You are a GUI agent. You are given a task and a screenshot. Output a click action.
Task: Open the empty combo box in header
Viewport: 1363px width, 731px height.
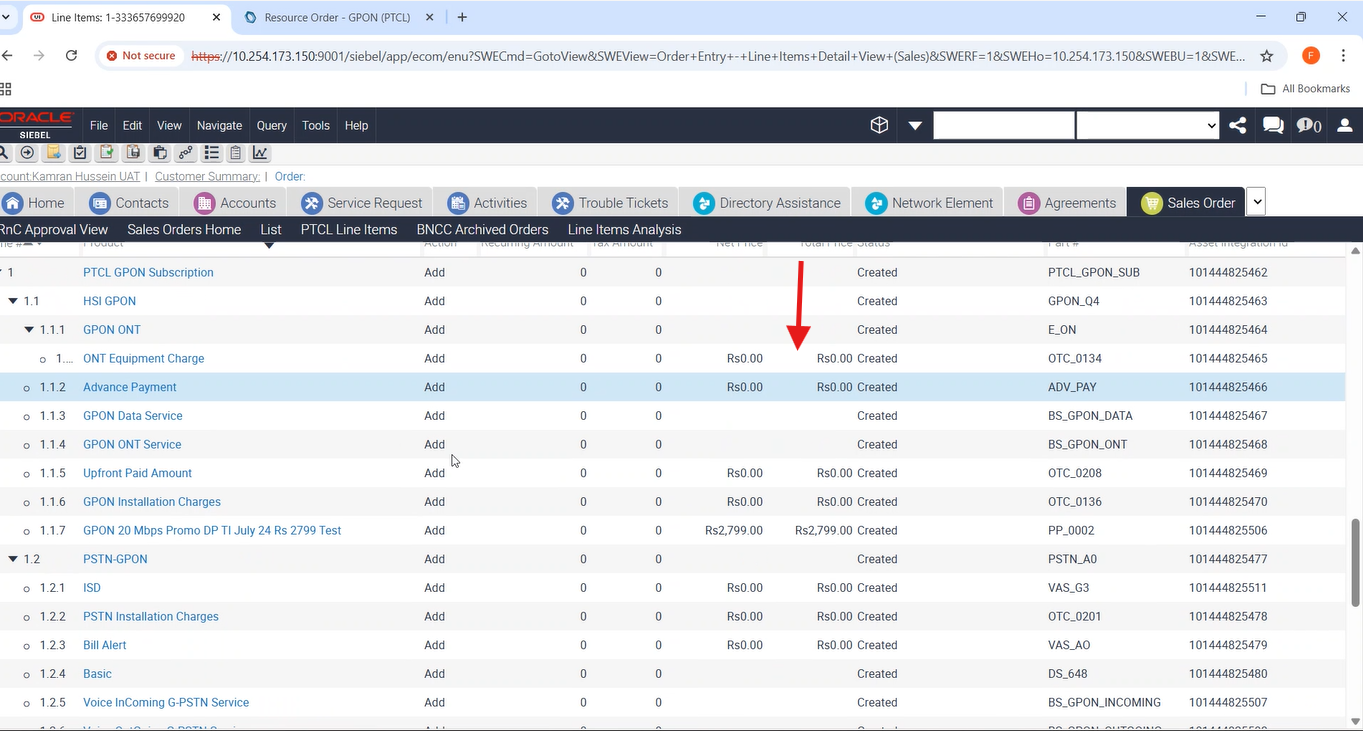(x=1147, y=125)
